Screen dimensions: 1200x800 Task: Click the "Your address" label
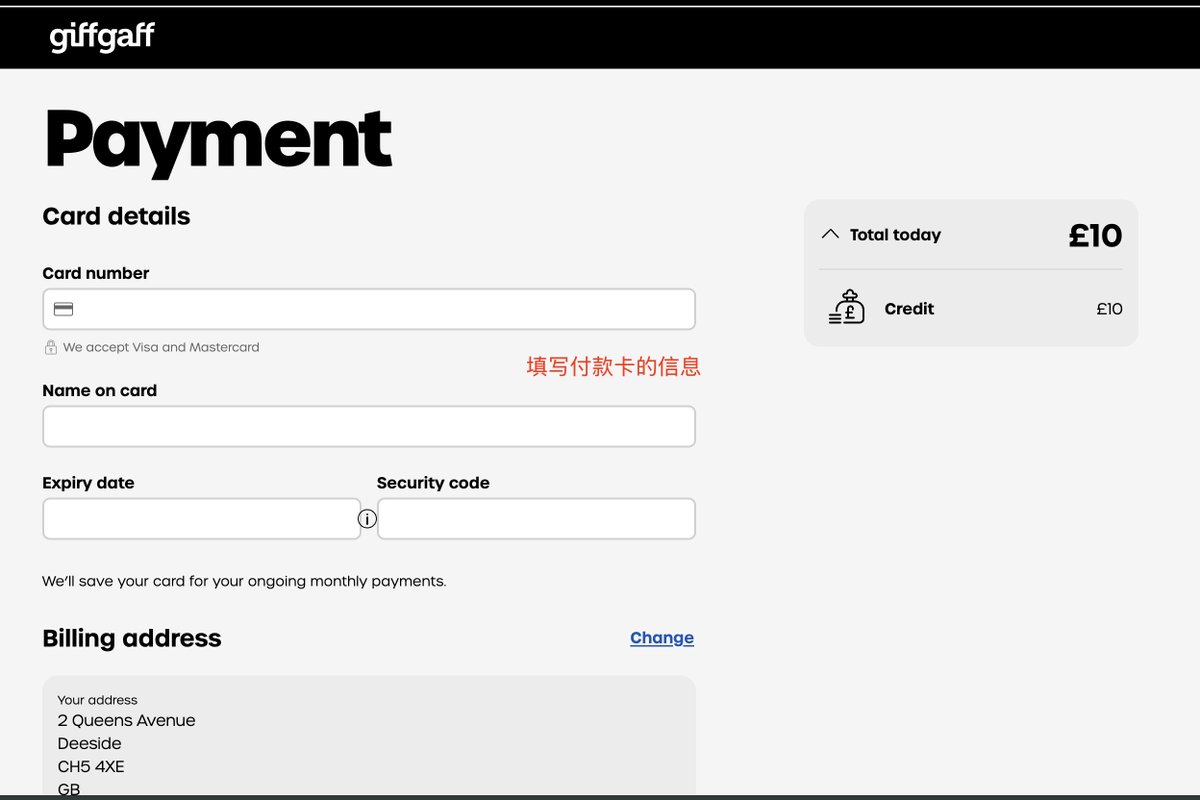coord(97,700)
